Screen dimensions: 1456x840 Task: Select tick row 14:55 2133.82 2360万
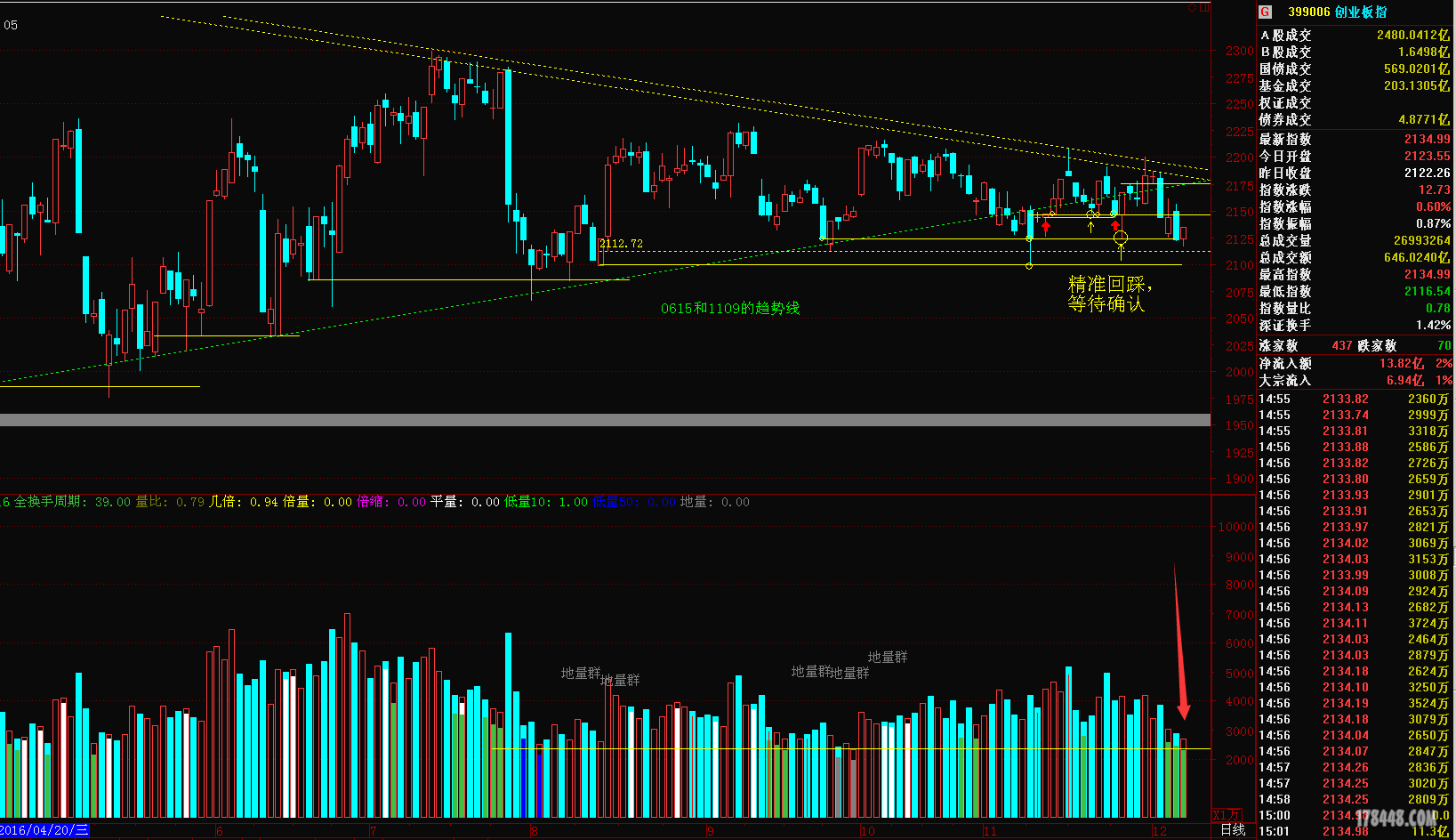(x=1355, y=399)
